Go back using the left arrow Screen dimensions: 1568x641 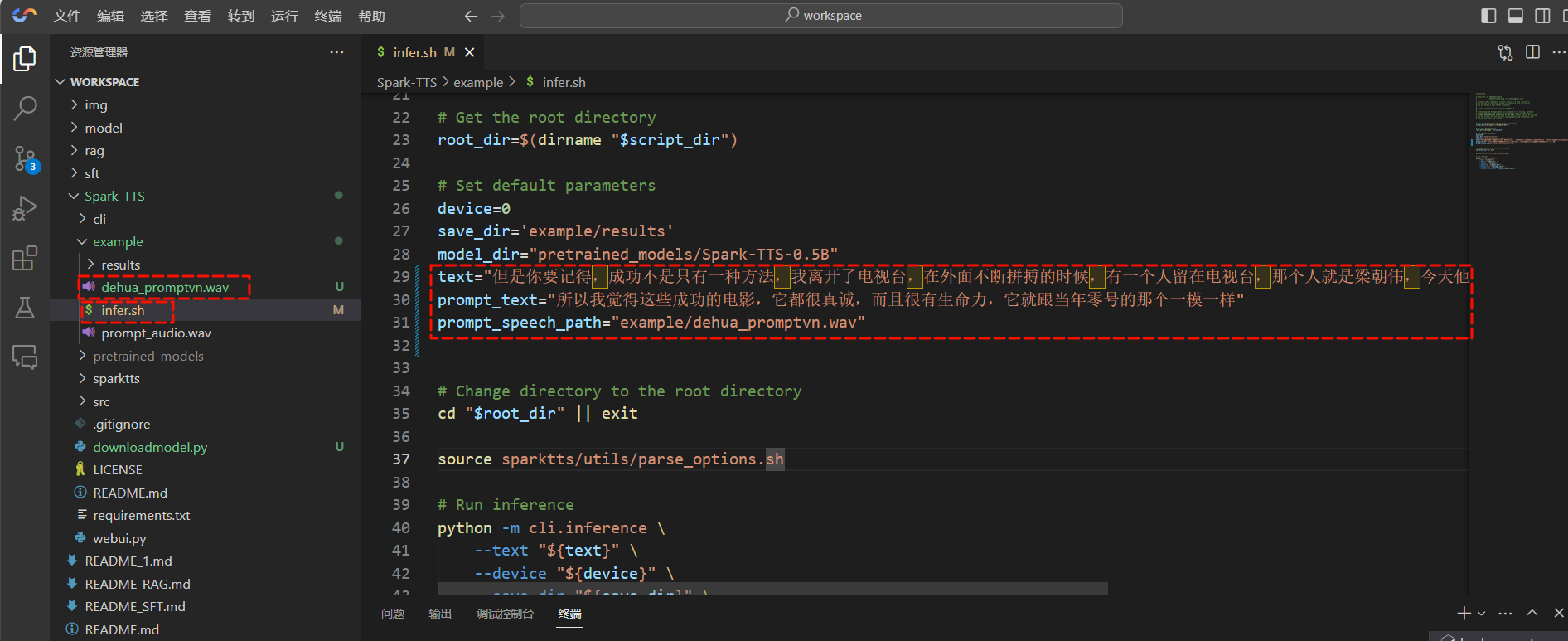[x=471, y=16]
